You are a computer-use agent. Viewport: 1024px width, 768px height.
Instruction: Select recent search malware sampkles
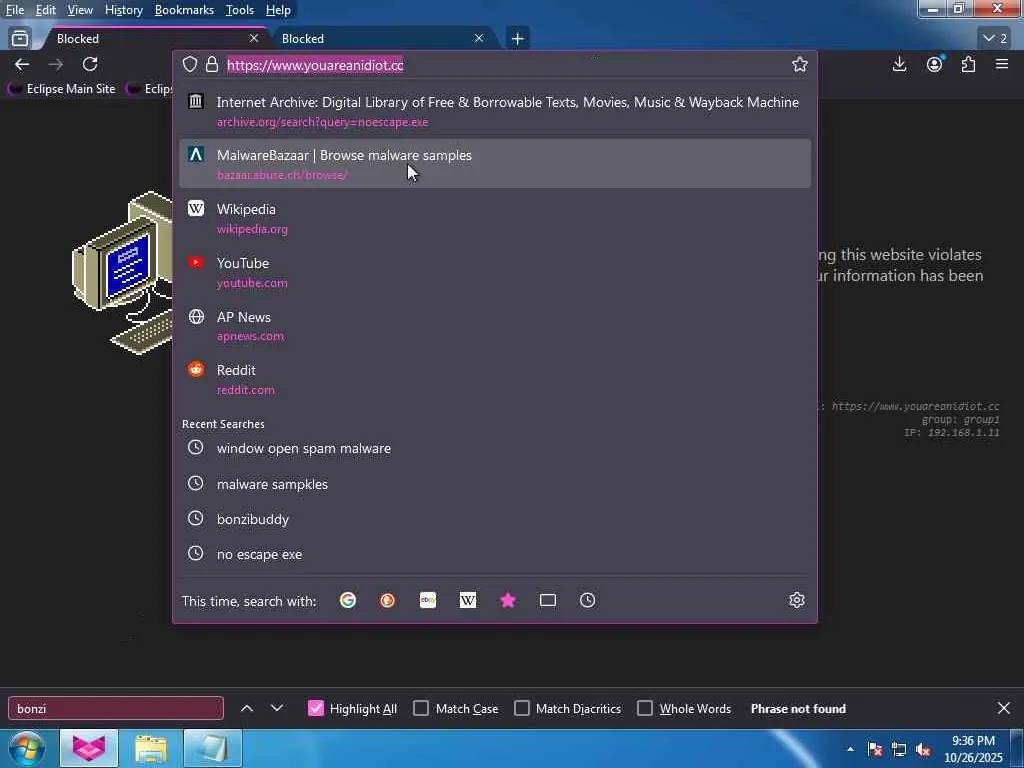495,484
